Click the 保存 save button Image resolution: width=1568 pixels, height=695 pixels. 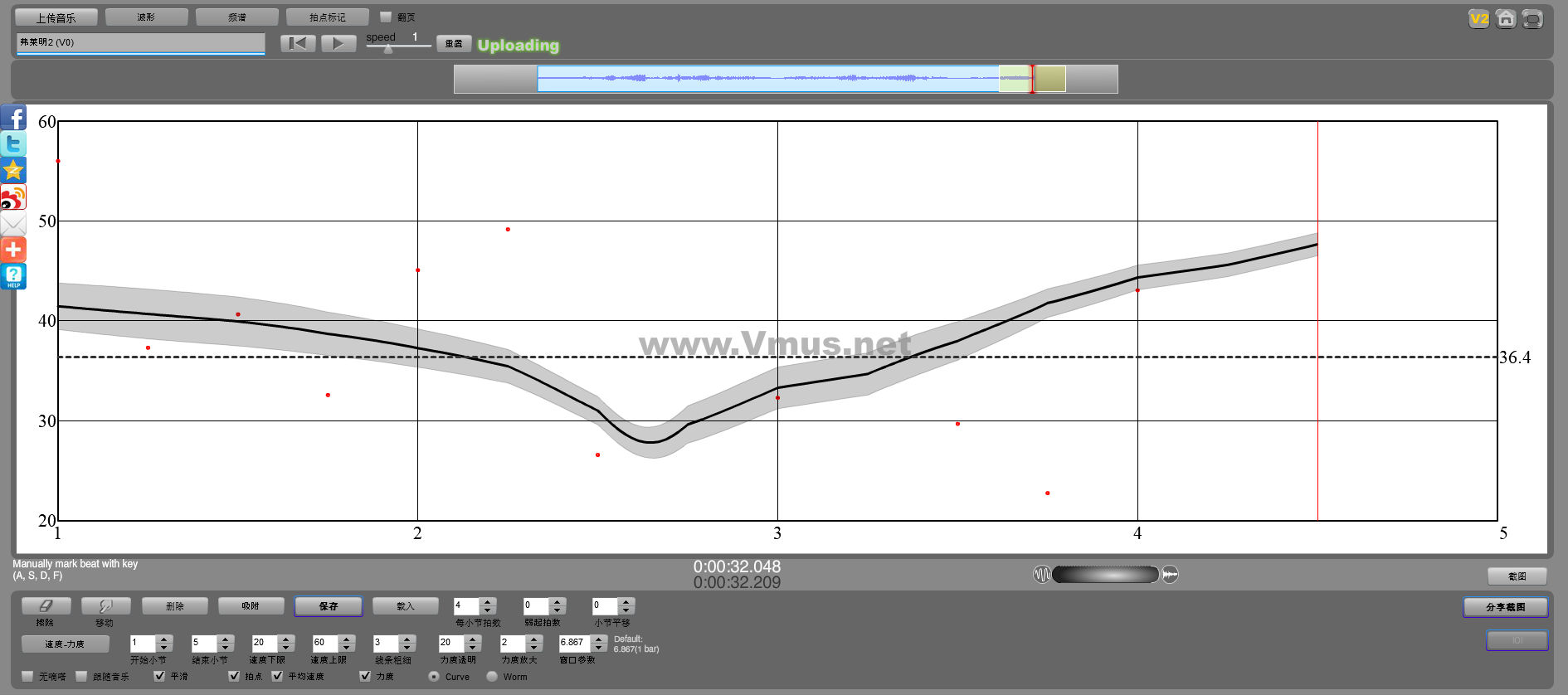[x=328, y=606]
